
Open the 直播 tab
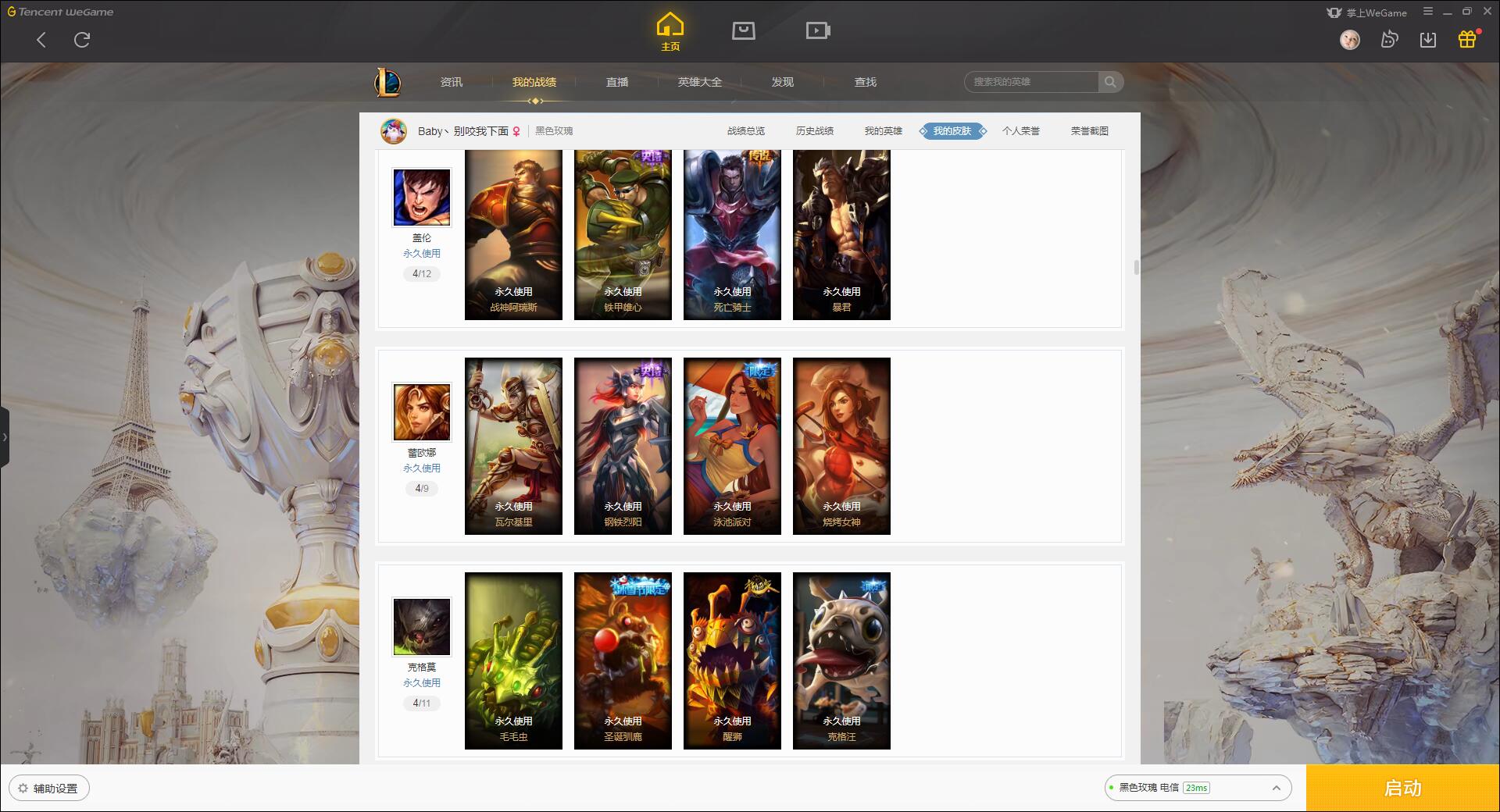617,82
